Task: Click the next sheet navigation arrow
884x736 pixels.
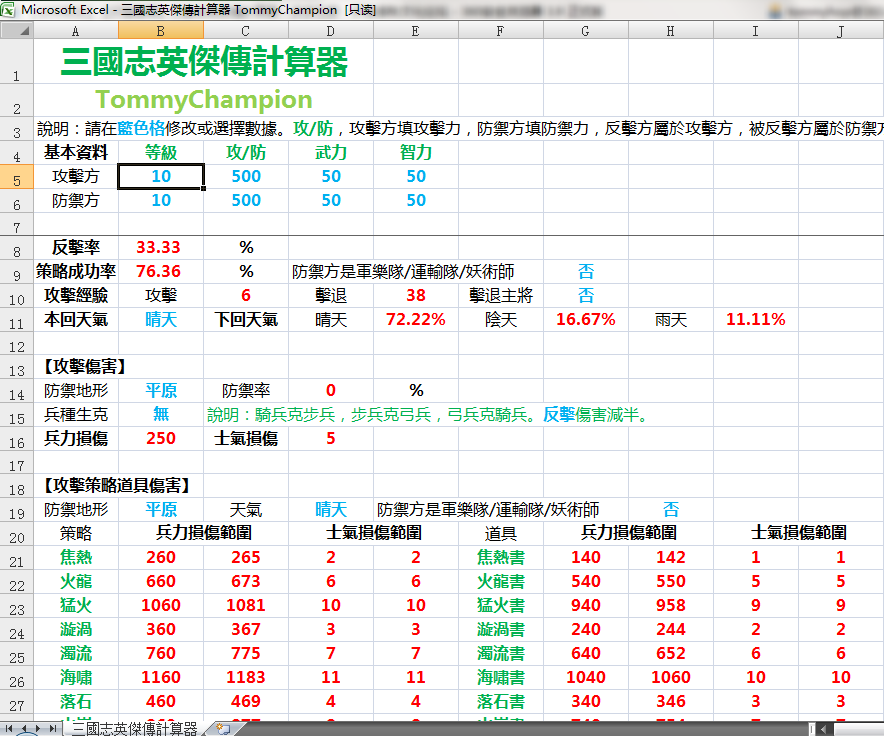Action: pos(38,728)
